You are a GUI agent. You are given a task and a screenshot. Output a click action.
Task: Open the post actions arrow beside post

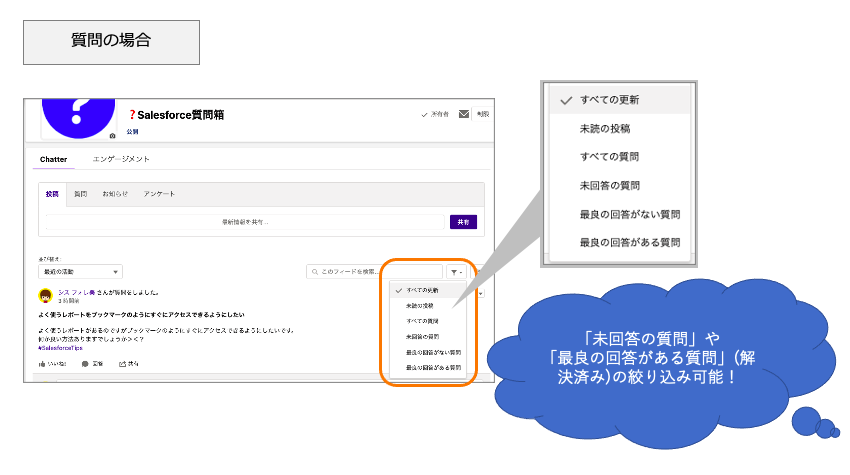pyautogui.click(x=481, y=293)
